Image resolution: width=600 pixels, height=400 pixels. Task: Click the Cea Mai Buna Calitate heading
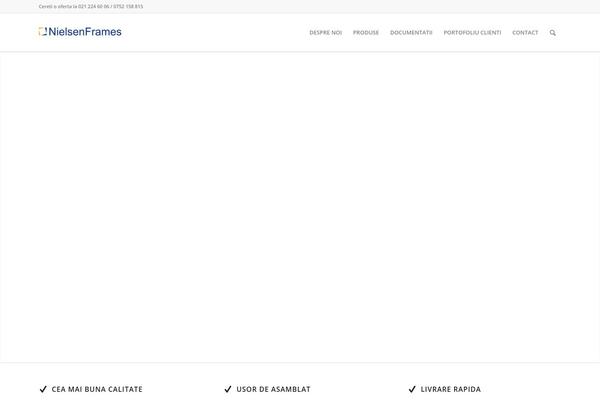[97, 389]
